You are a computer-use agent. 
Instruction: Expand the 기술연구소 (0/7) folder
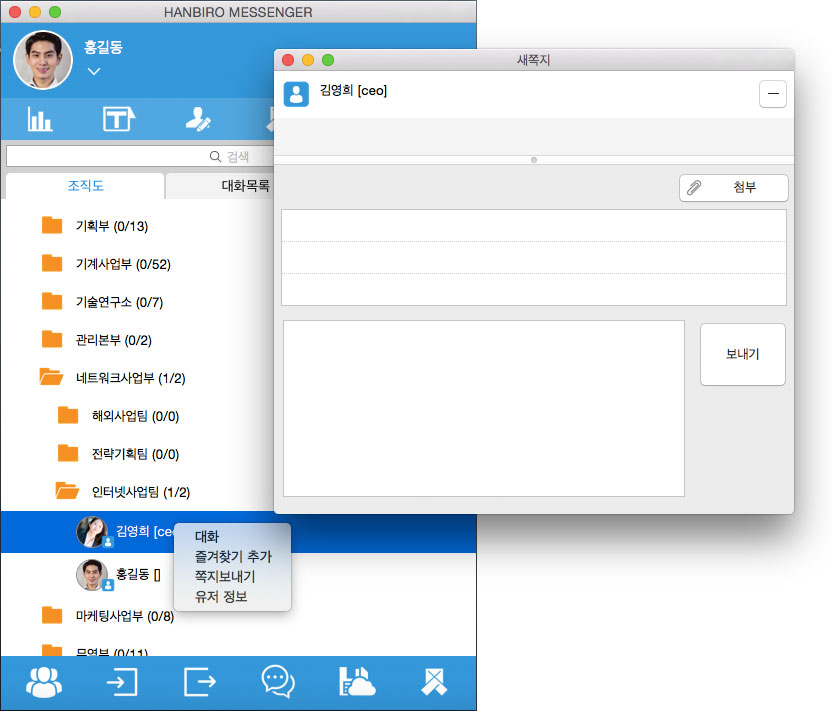[52, 301]
